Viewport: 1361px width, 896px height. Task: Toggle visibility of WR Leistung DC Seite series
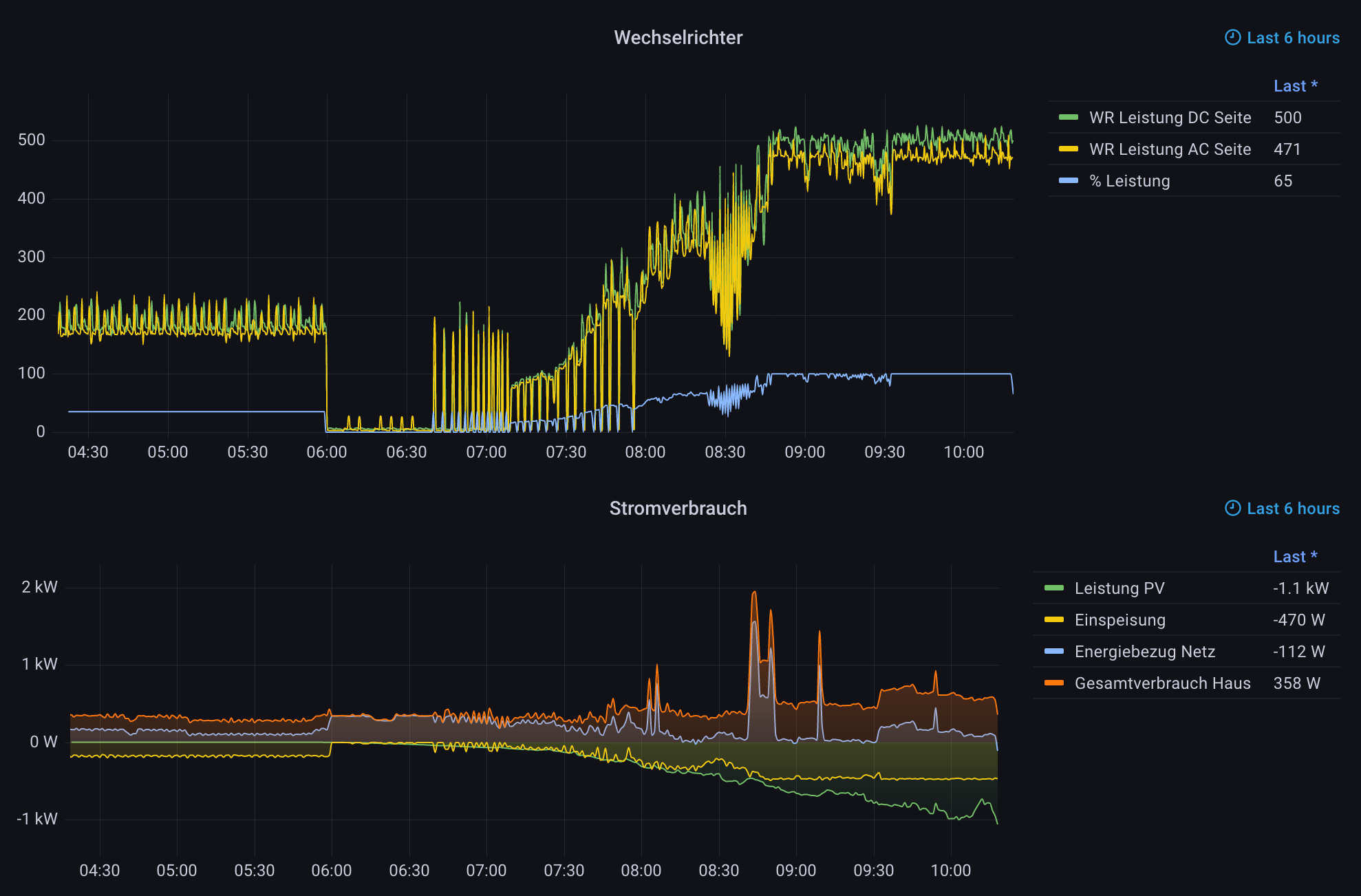click(1170, 118)
